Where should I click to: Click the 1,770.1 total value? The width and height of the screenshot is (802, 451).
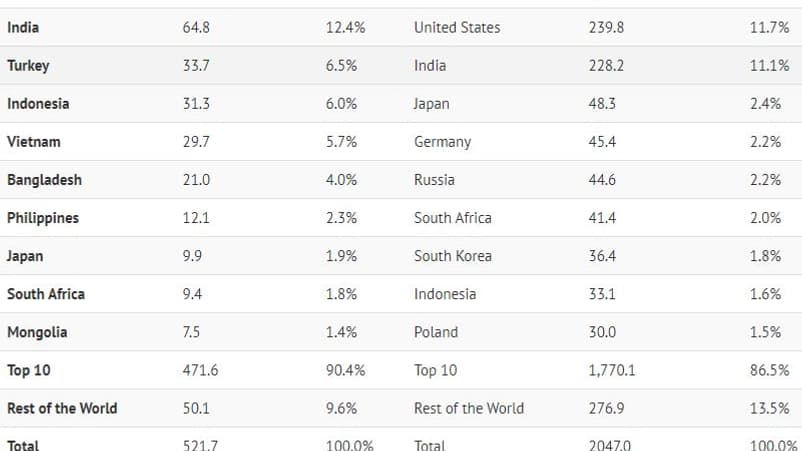click(612, 370)
